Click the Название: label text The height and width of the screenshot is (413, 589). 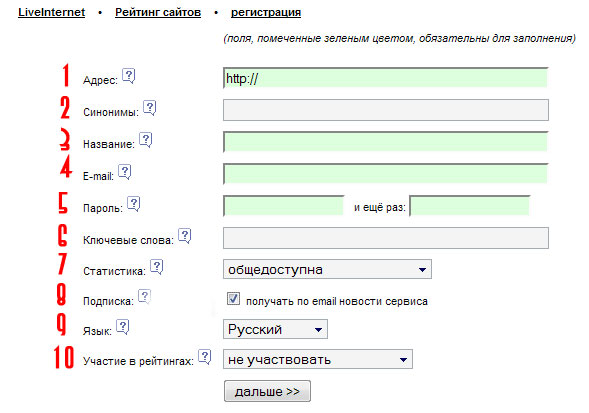click(x=109, y=144)
